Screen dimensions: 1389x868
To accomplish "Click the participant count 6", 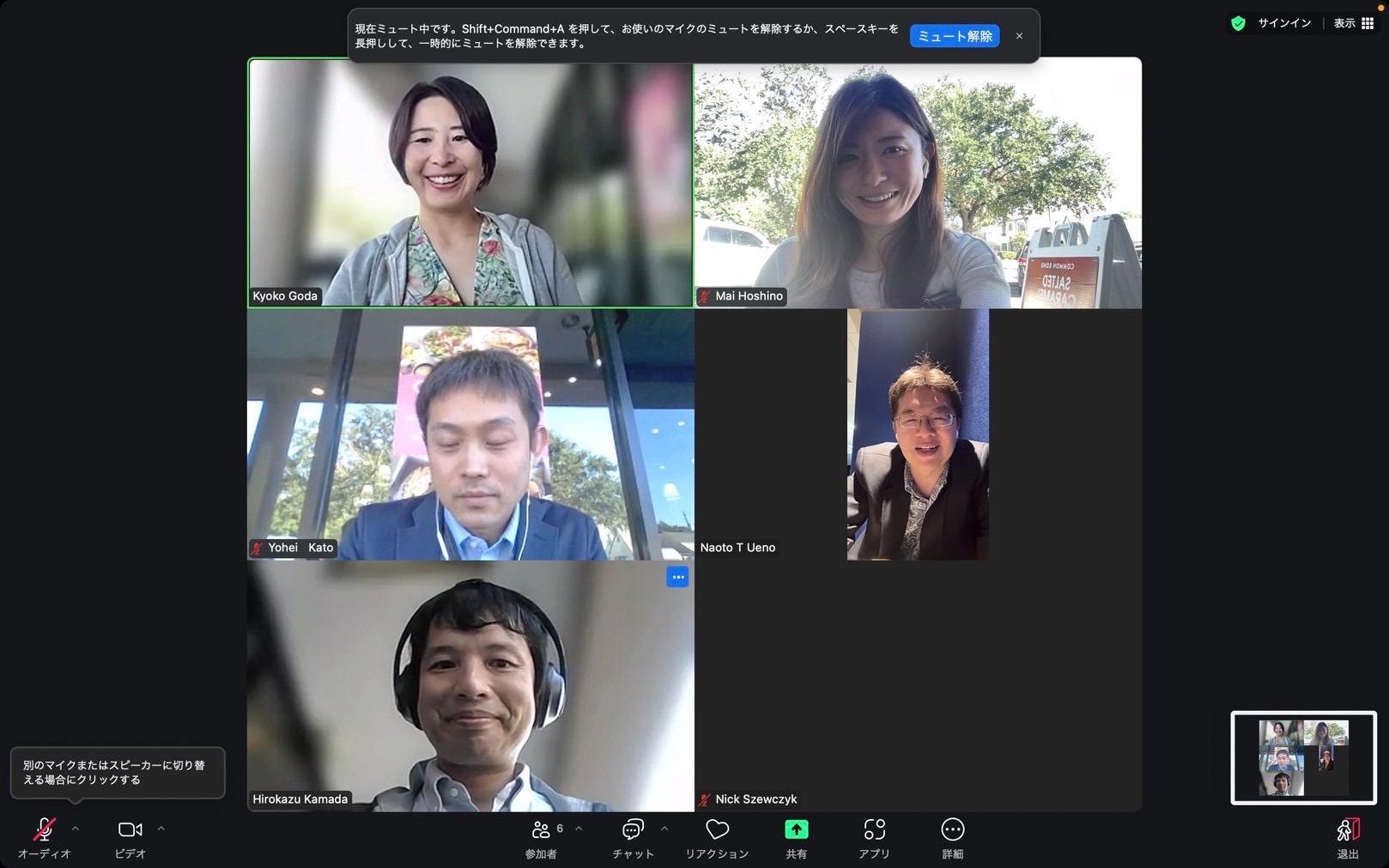I will point(560,829).
